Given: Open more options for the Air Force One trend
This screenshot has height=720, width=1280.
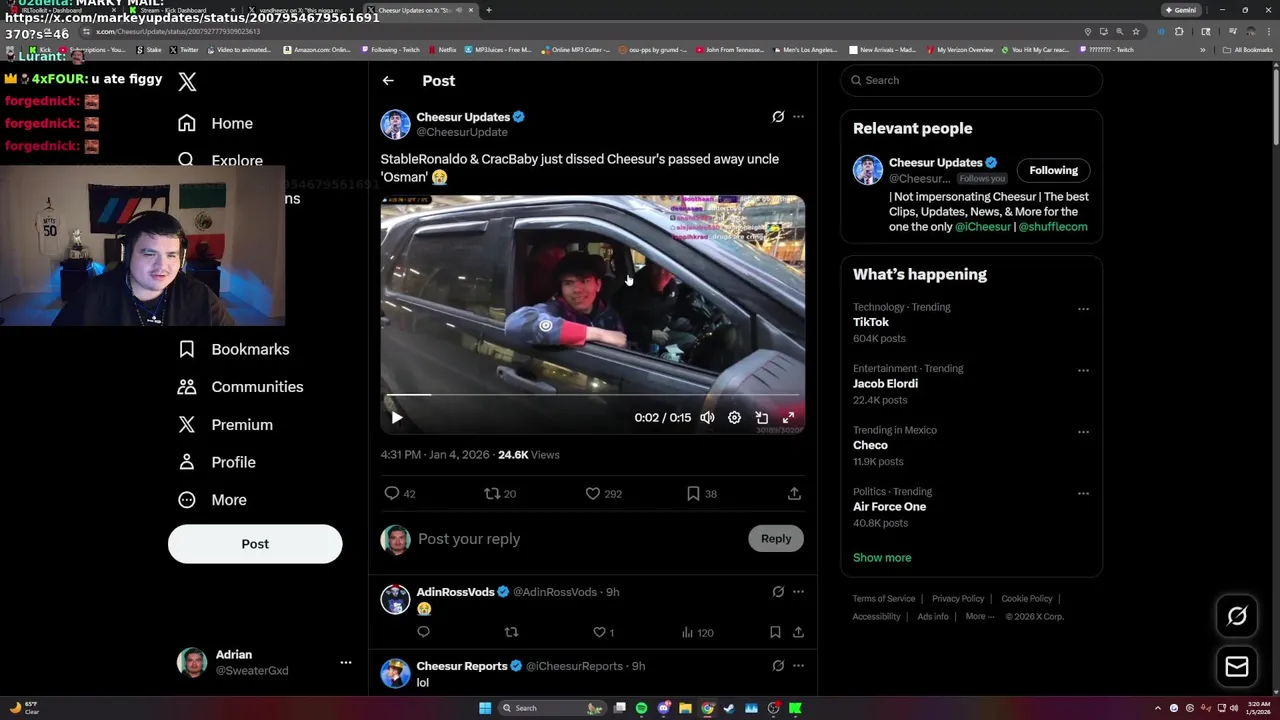Looking at the screenshot, I should point(1083,493).
